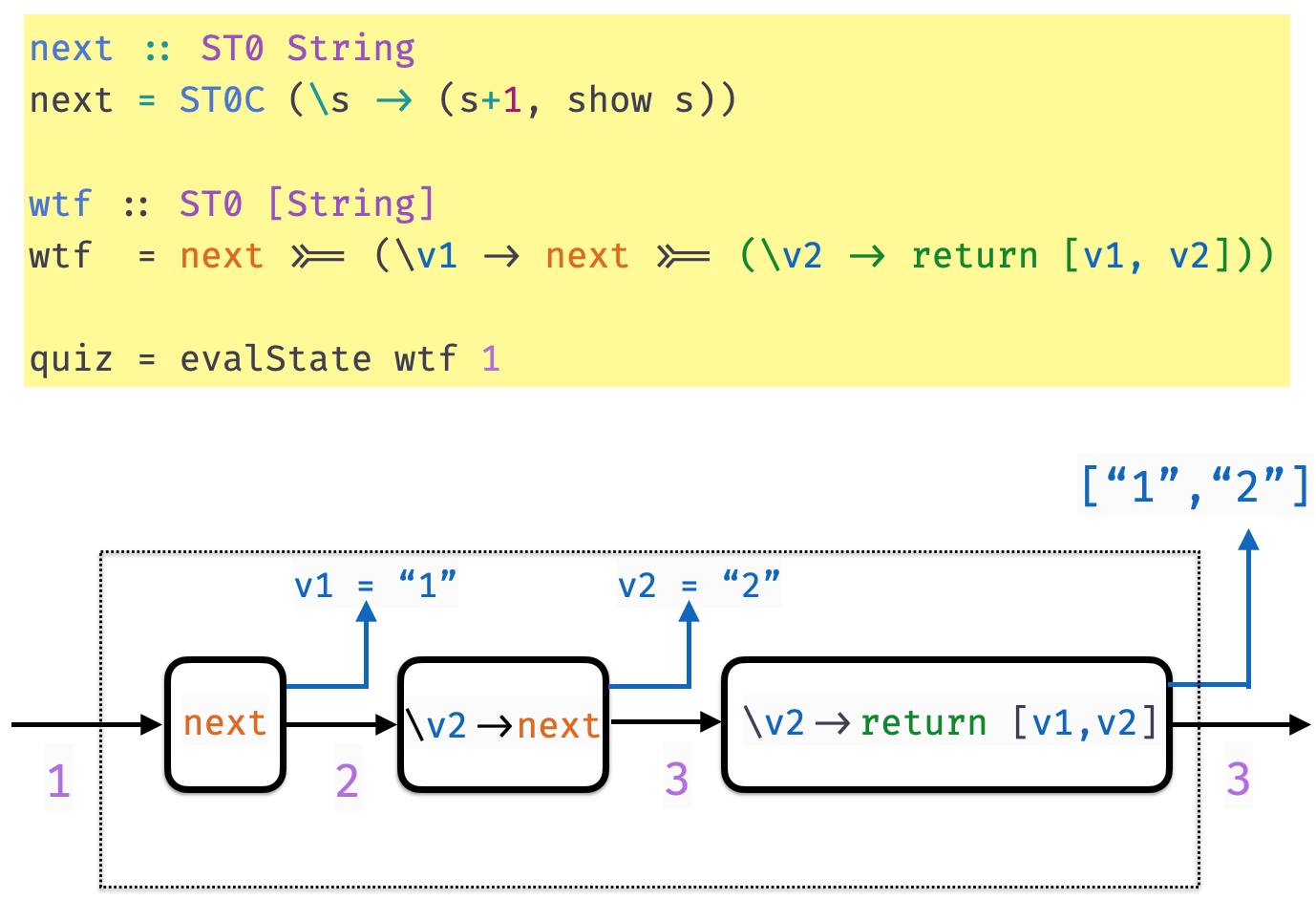Click the v1 = "1" label
This screenshot has width=1316, height=921.
(x=375, y=585)
